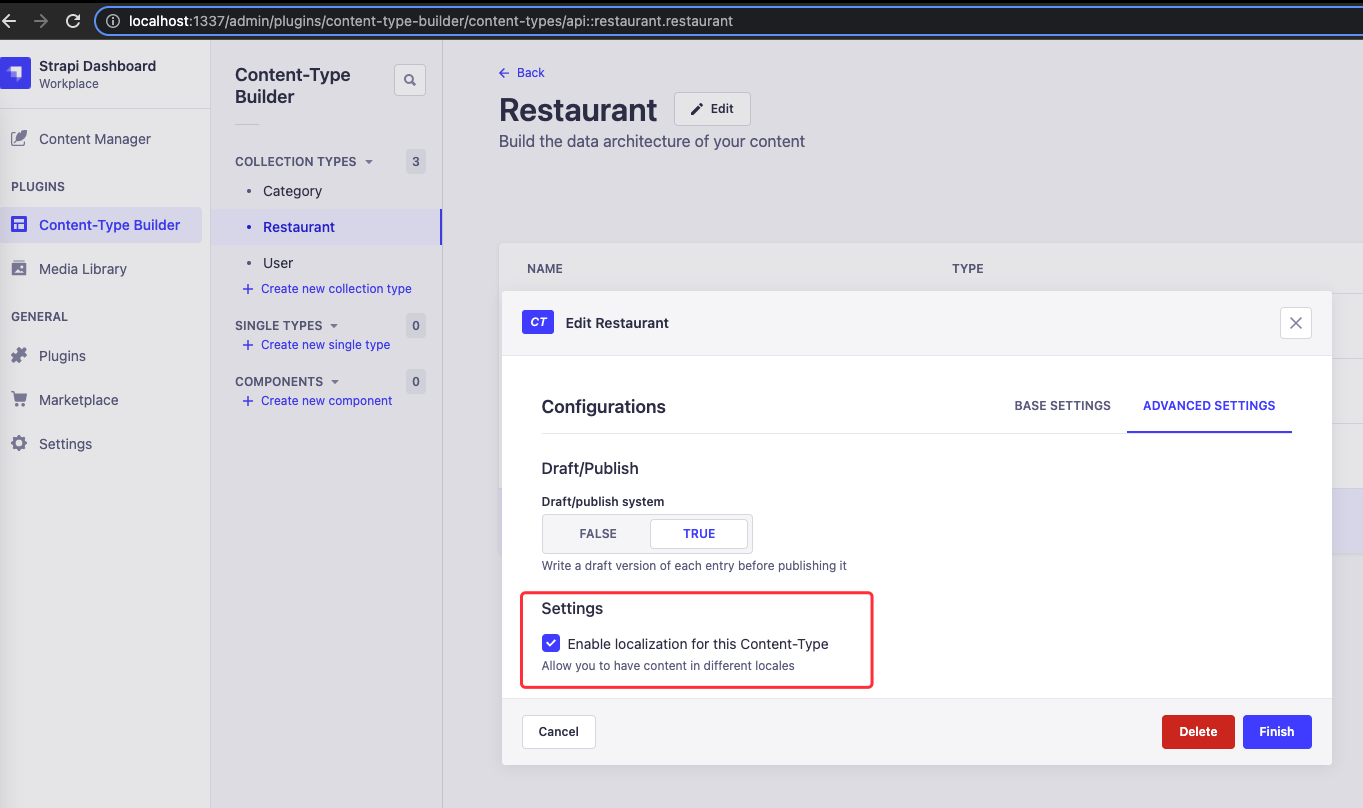The width and height of the screenshot is (1363, 808).
Task: Switch to the BASE SETTINGS tab
Action: 1062,405
